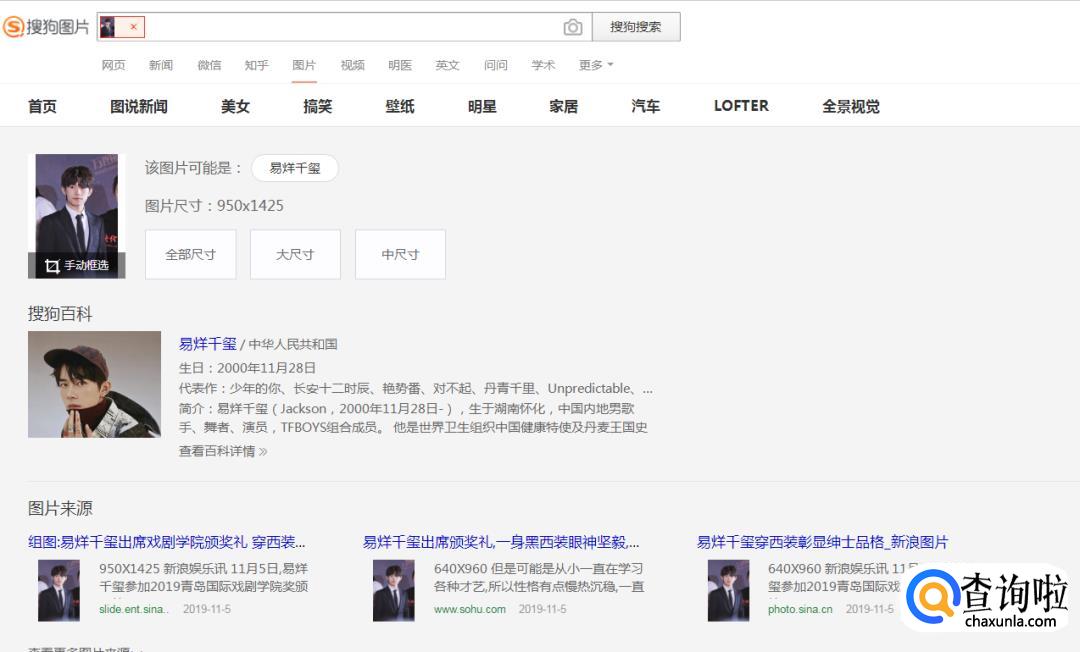
Task: Select the 中尺寸 size filter
Action: [400, 254]
